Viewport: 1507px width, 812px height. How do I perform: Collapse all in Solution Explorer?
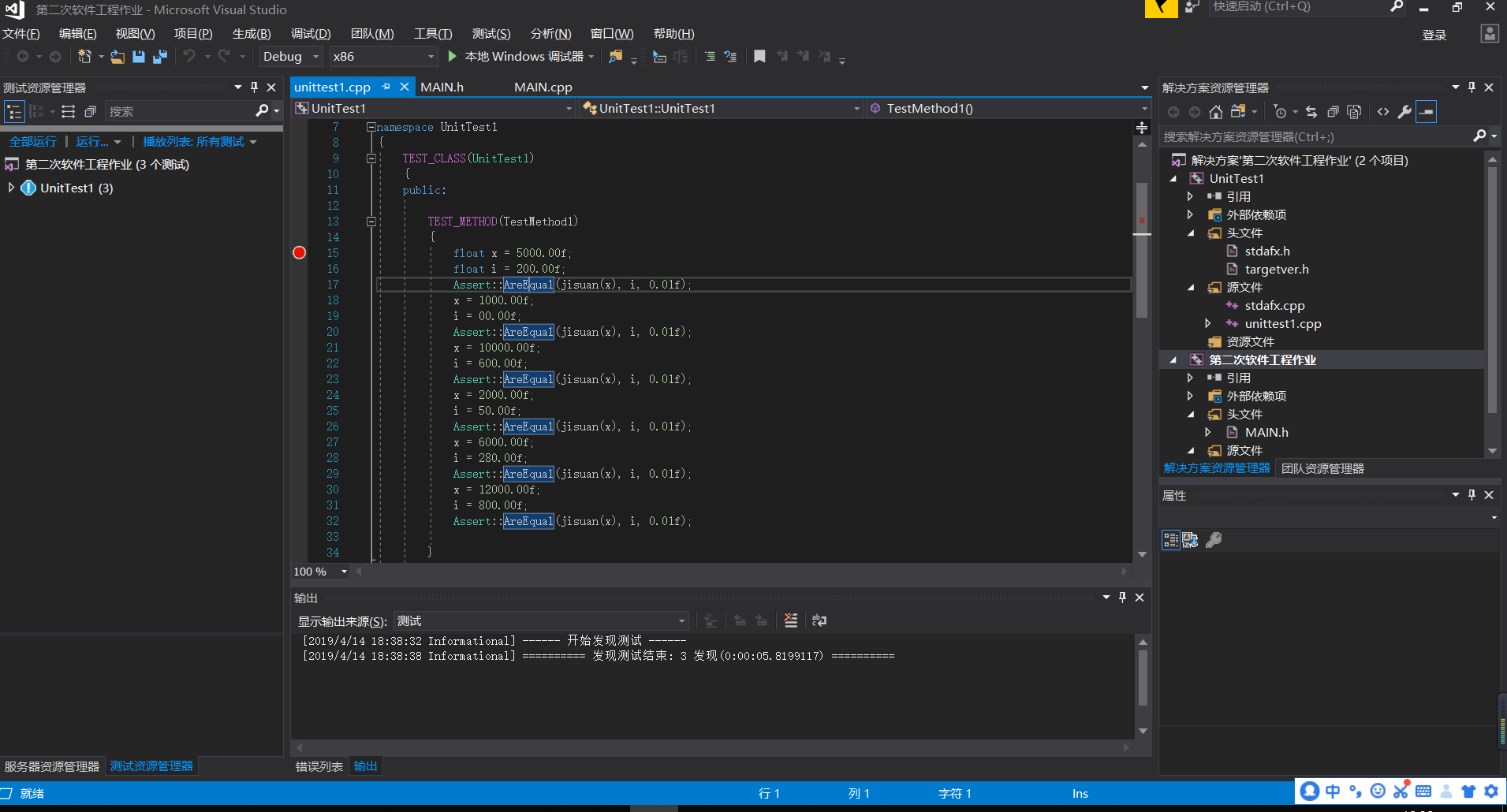coord(1333,112)
